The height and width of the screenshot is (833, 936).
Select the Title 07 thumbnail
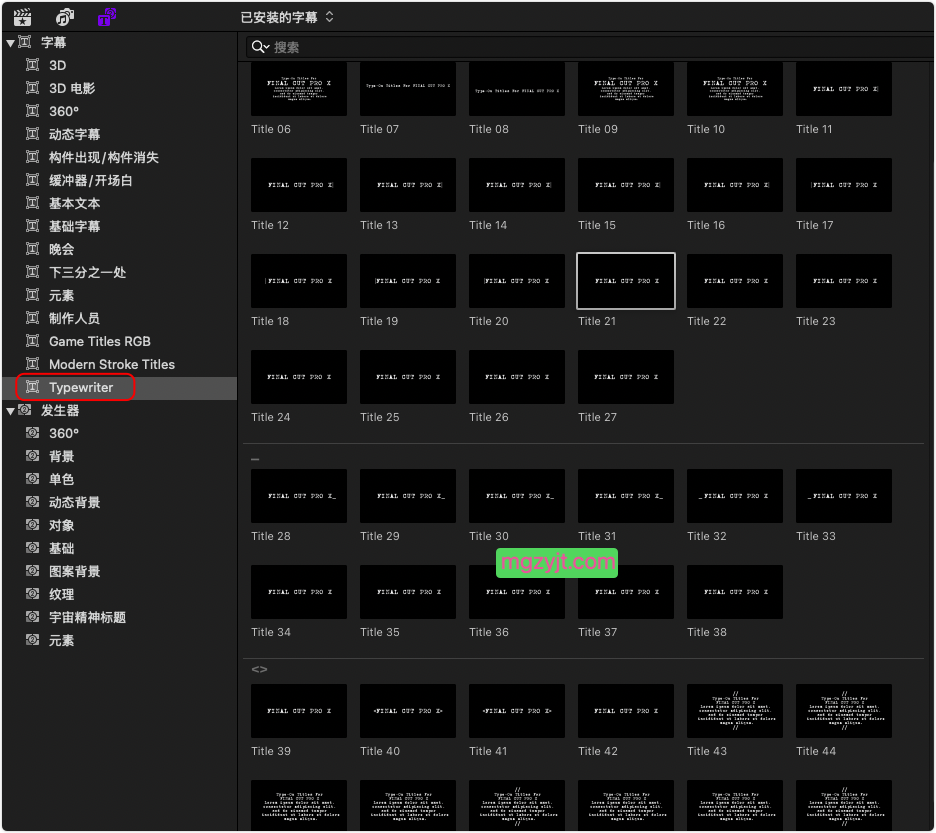click(x=408, y=89)
